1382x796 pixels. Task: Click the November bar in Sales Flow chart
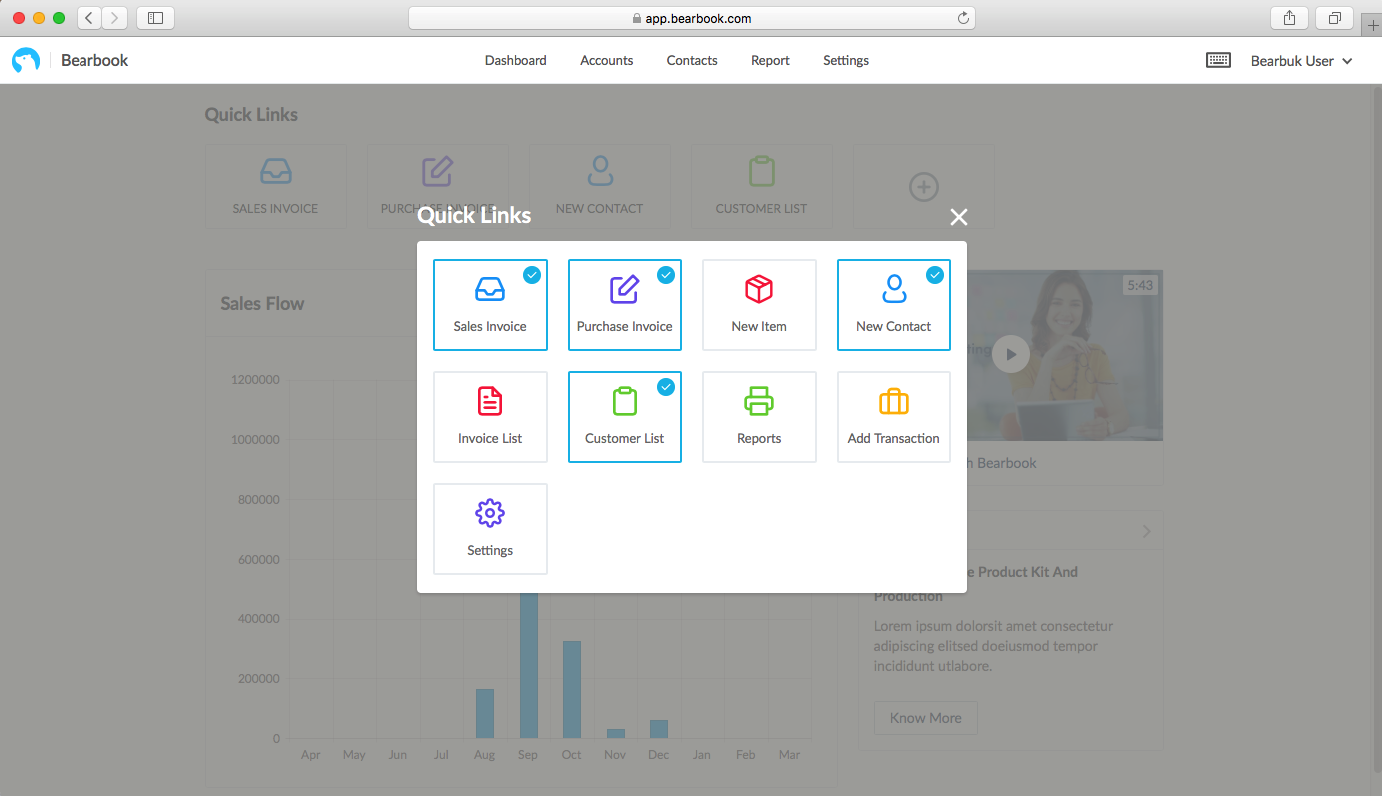[x=616, y=734]
